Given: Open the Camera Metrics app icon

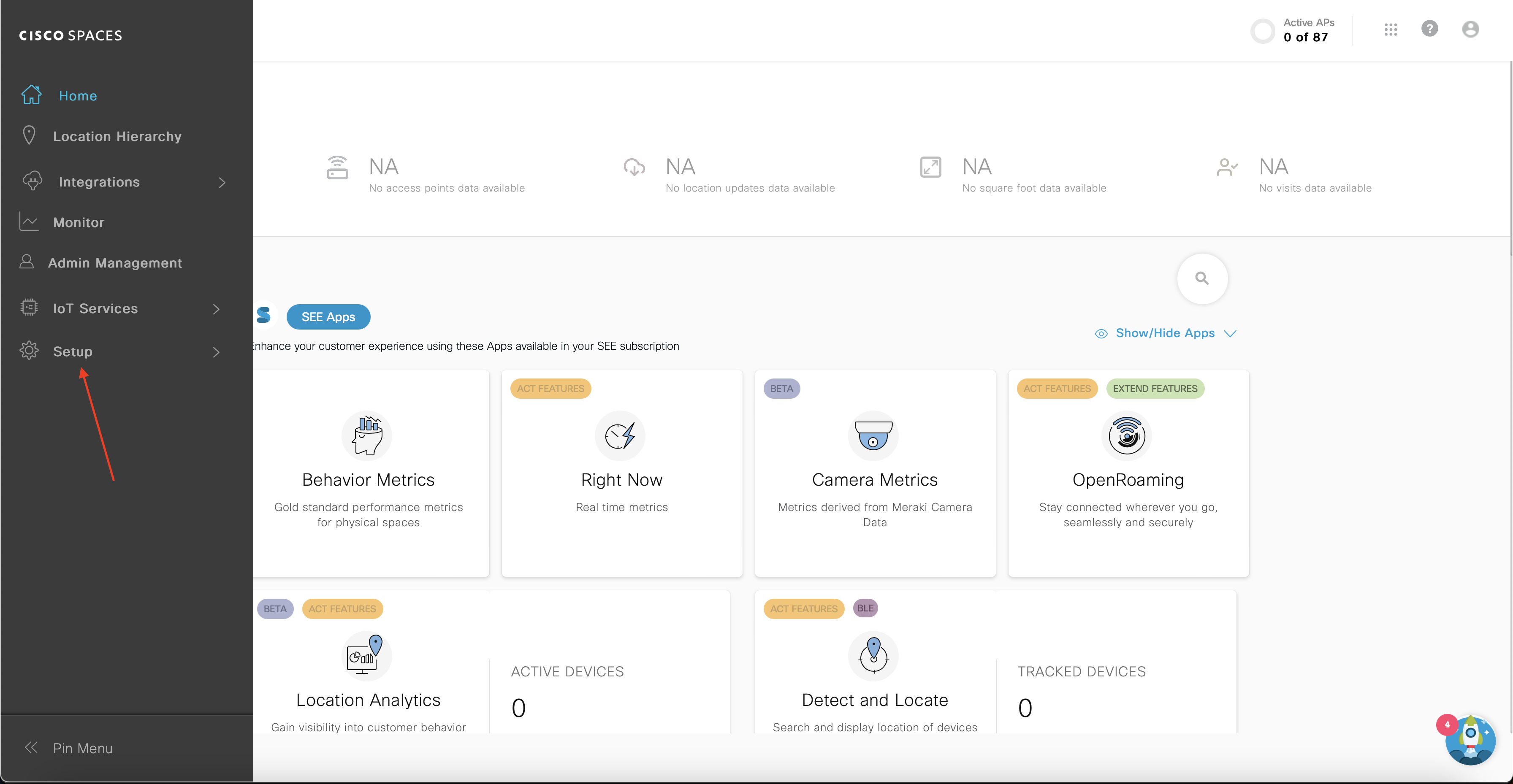Looking at the screenshot, I should tap(873, 436).
